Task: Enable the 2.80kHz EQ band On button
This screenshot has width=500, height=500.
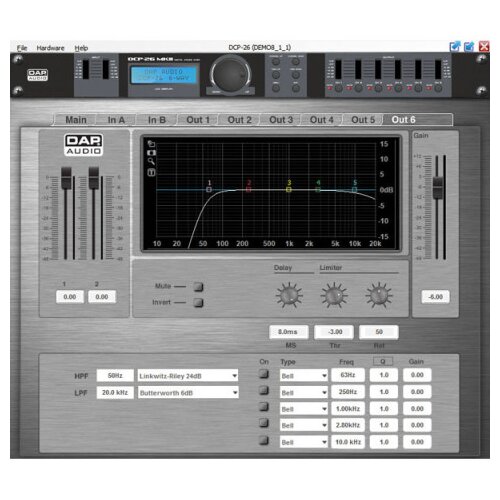Action: pos(264,423)
